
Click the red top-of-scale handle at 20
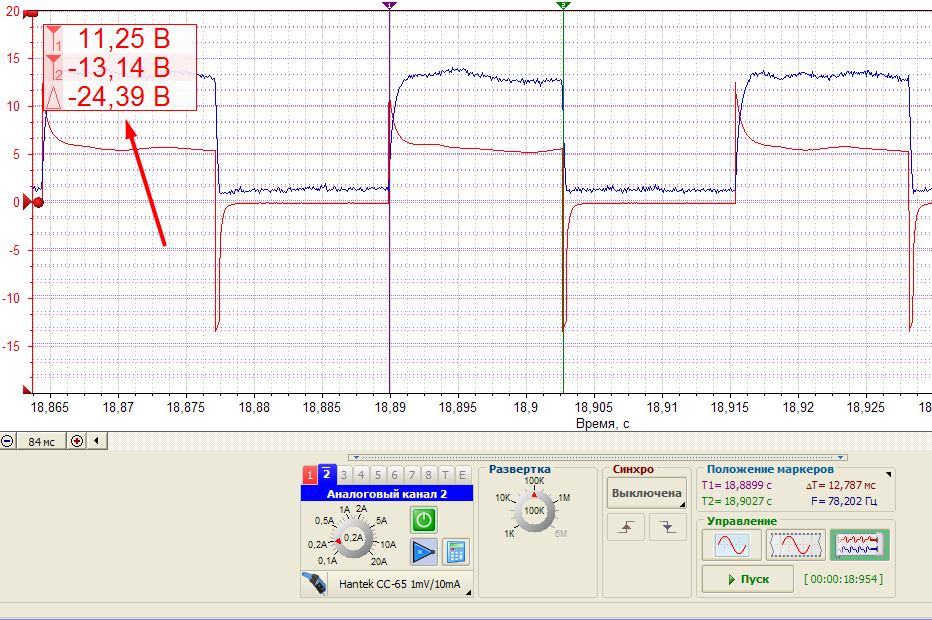(31, 14)
